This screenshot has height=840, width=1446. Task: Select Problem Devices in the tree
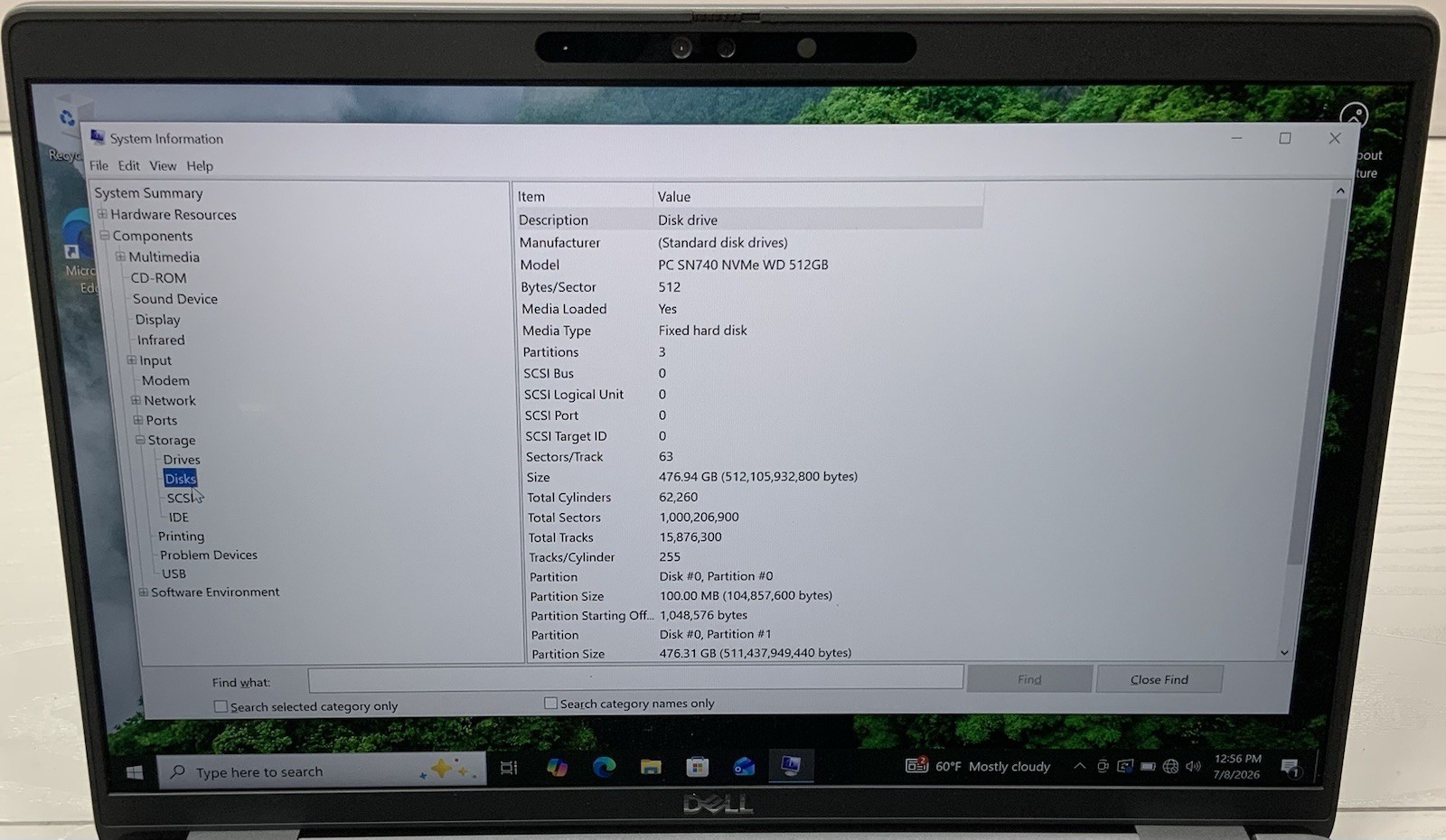click(209, 555)
